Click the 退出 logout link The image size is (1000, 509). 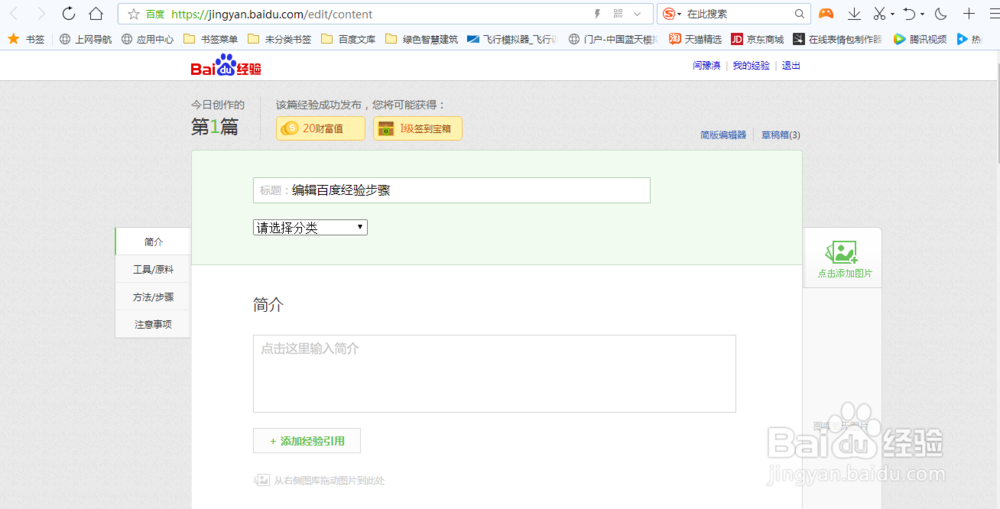tap(791, 66)
